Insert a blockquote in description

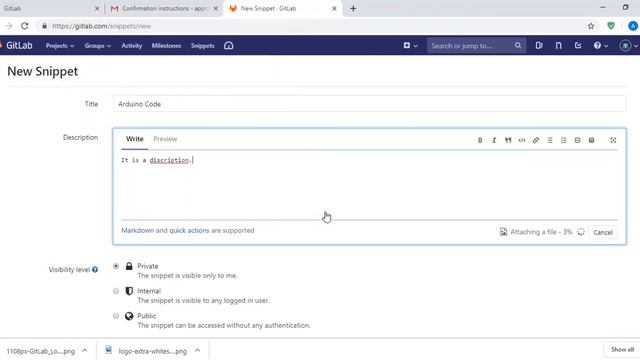pyautogui.click(x=508, y=140)
